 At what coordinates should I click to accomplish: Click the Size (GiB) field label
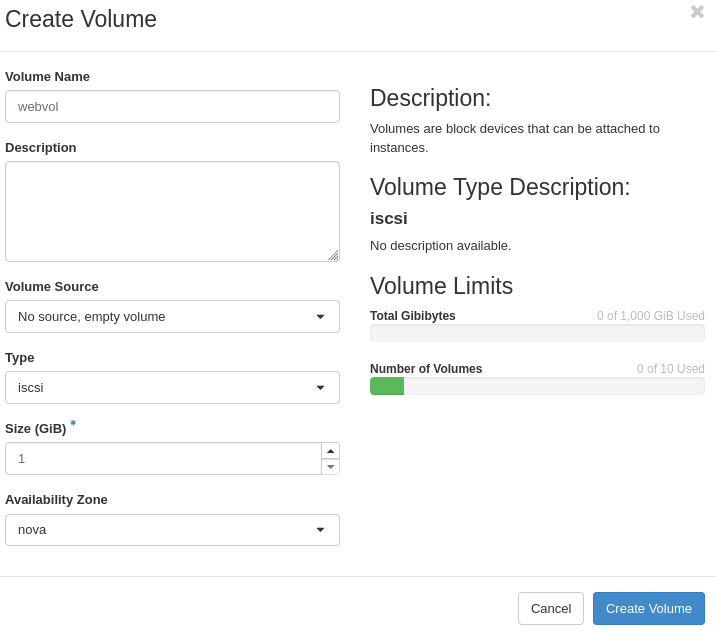(36, 429)
